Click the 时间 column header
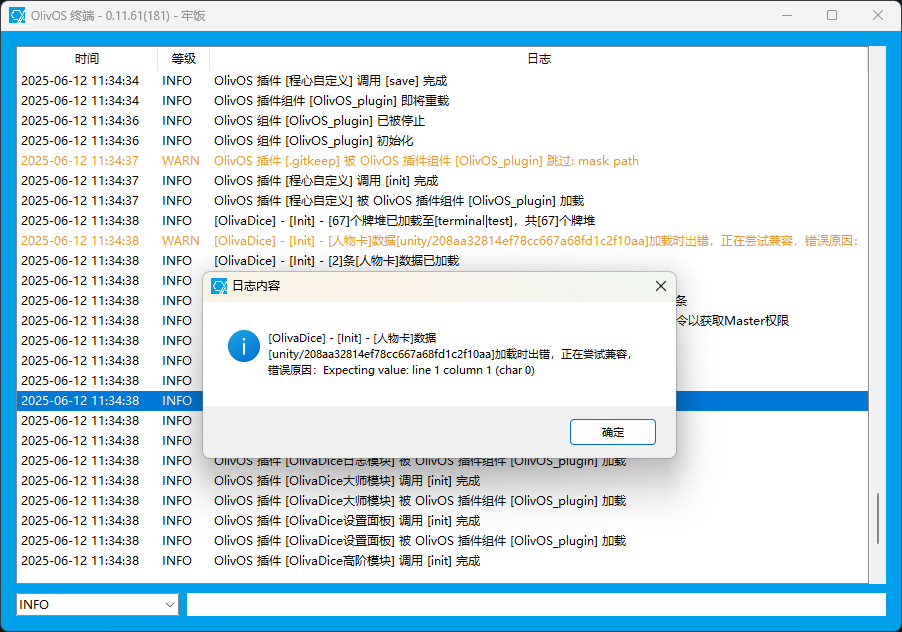The width and height of the screenshot is (902, 632). point(87,59)
